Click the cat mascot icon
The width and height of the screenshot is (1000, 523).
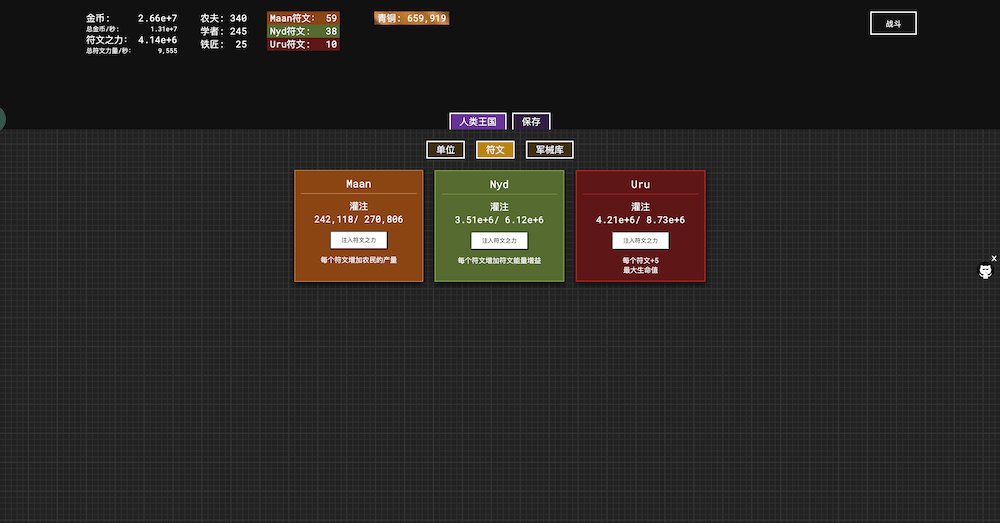[x=985, y=271]
